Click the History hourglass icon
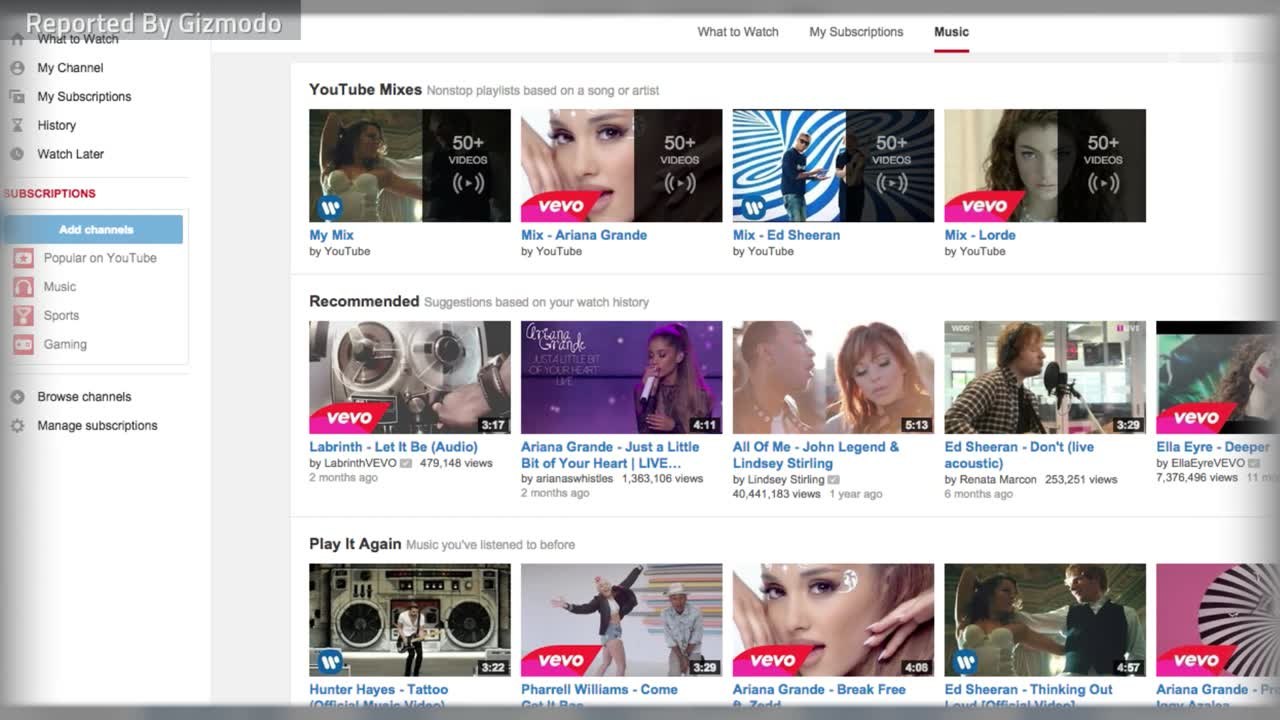Viewport: 1280px width, 720px height. pos(17,126)
